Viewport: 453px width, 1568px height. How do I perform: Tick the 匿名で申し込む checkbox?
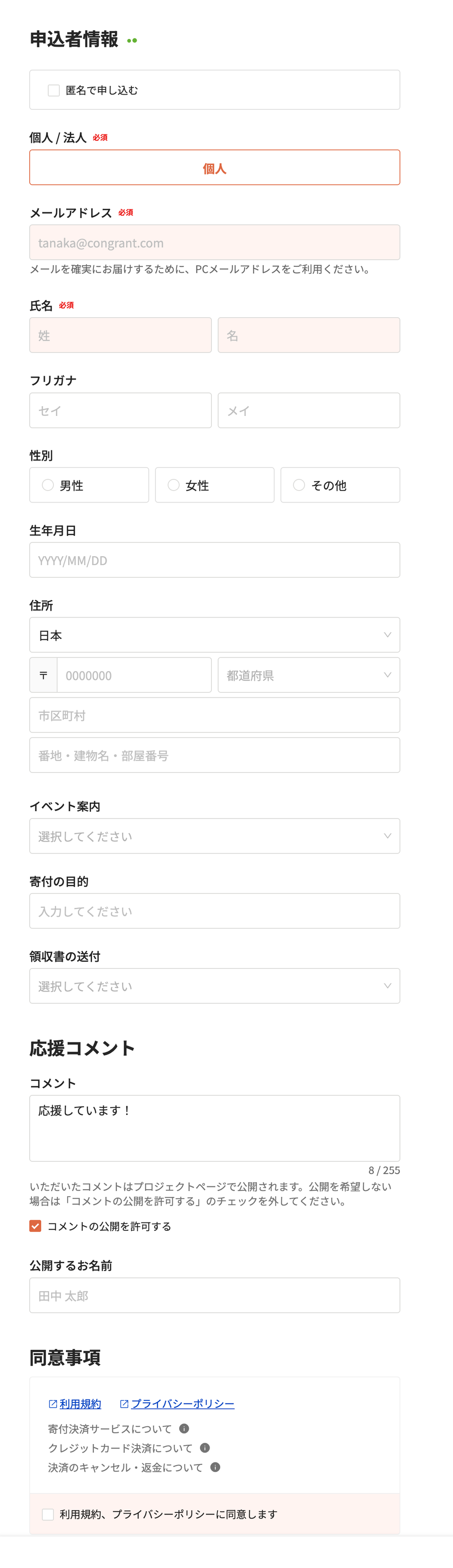point(54,90)
